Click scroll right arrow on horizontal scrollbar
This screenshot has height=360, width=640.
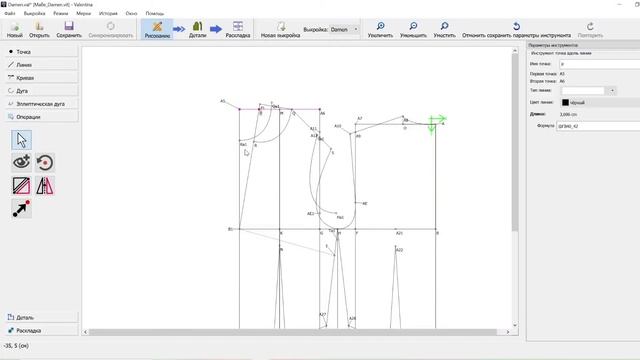coord(508,332)
